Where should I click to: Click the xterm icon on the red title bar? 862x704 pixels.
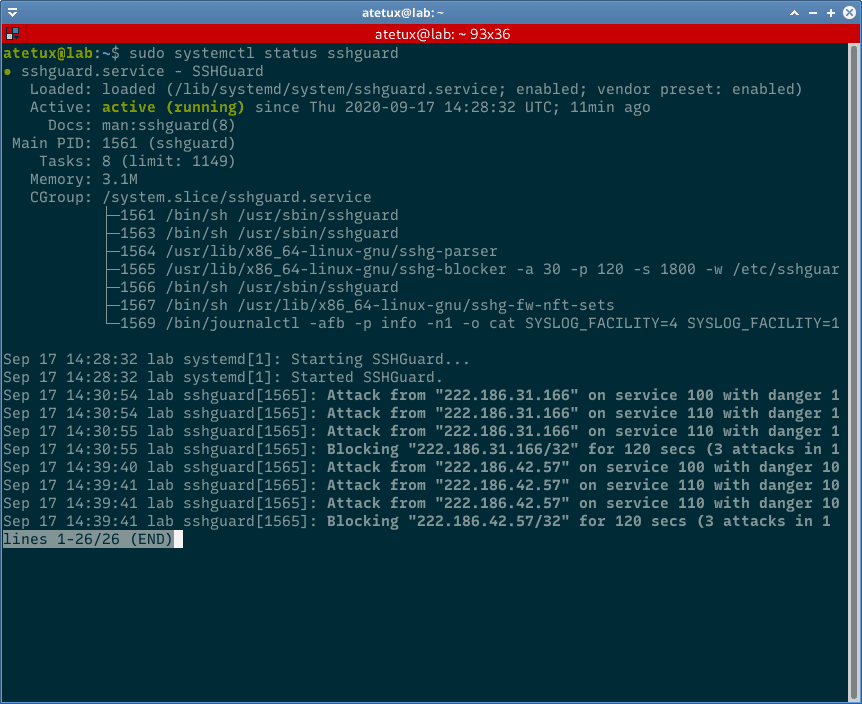(x=13, y=33)
